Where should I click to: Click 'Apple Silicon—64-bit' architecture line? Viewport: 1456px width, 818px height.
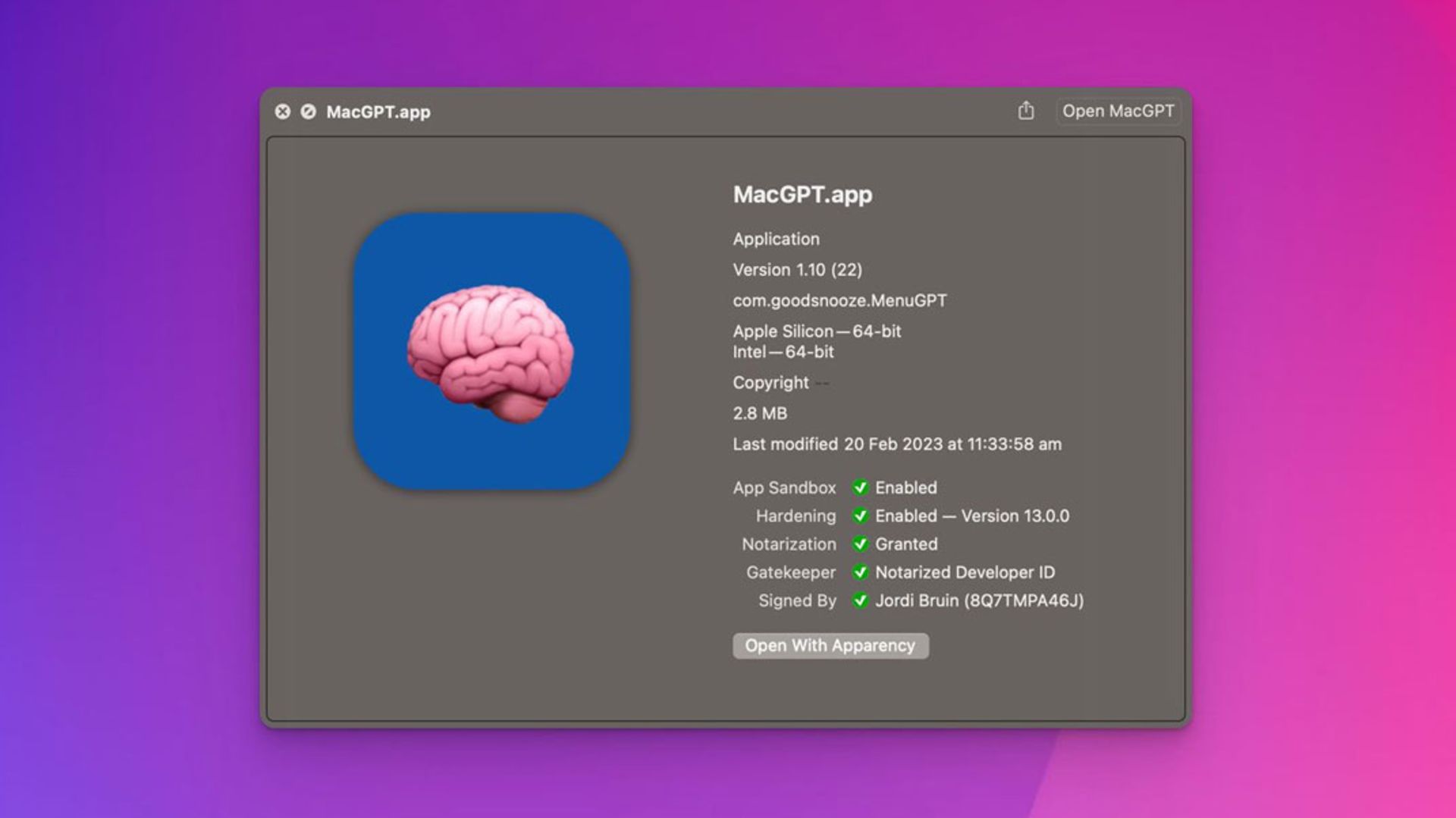tap(817, 331)
